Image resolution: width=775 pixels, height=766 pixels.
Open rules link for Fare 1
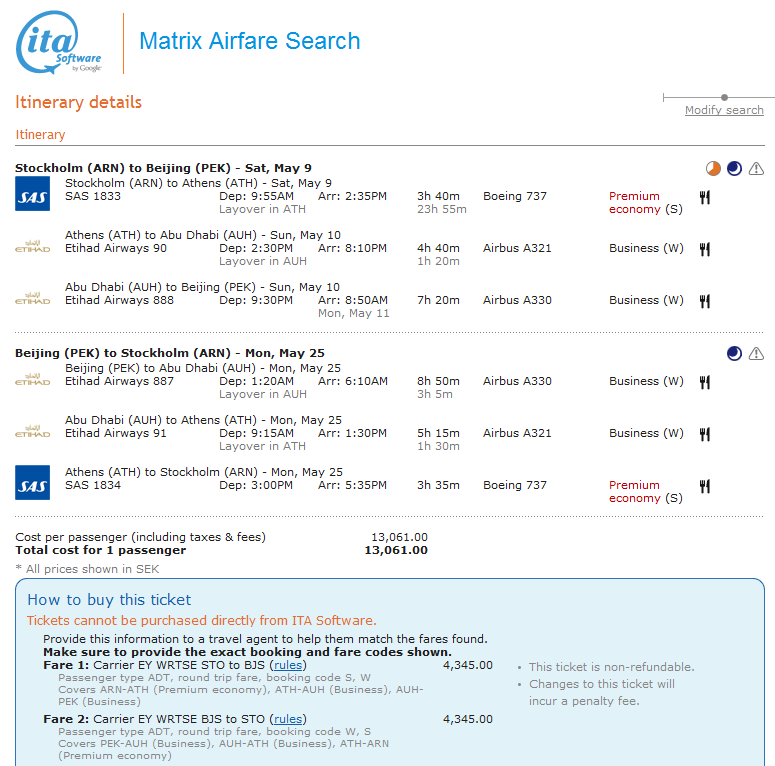288,665
